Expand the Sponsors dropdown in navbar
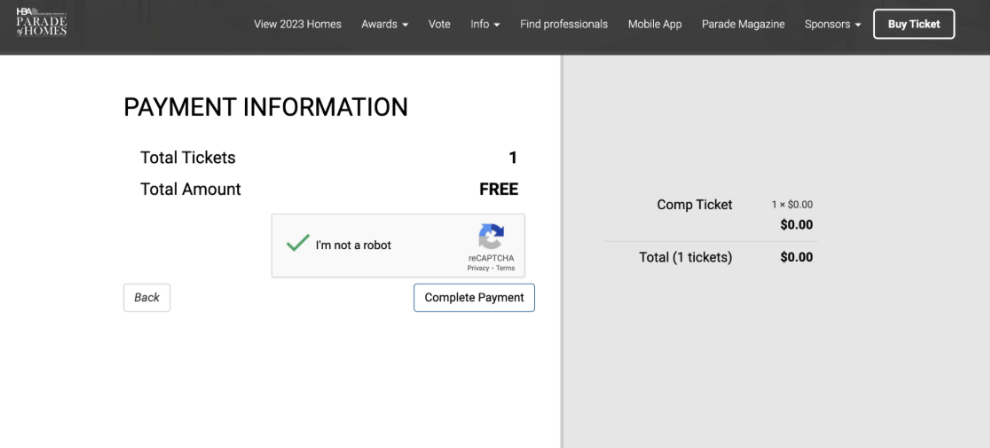The width and height of the screenshot is (990, 448). coord(832,24)
